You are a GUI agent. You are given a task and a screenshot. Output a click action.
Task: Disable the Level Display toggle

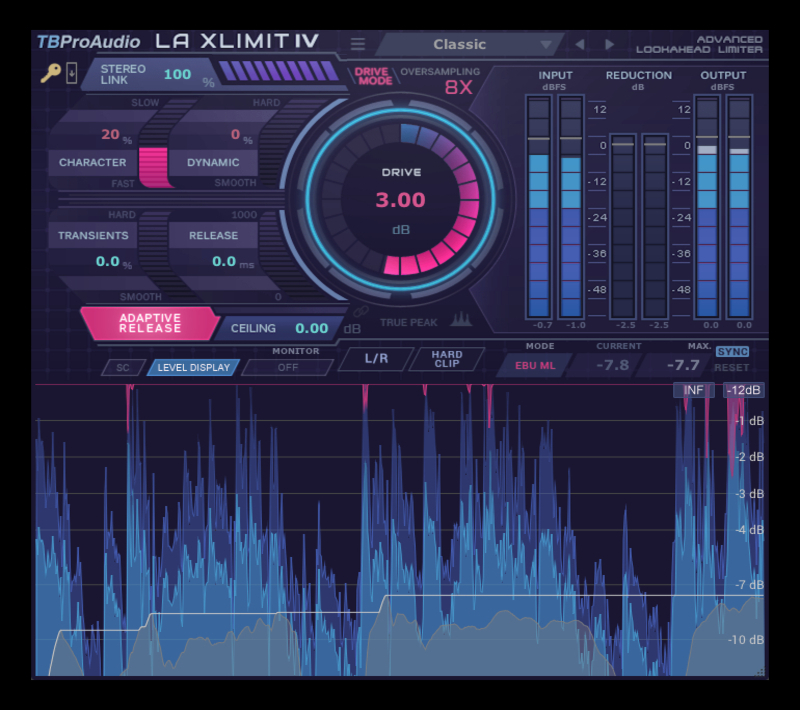pos(194,367)
